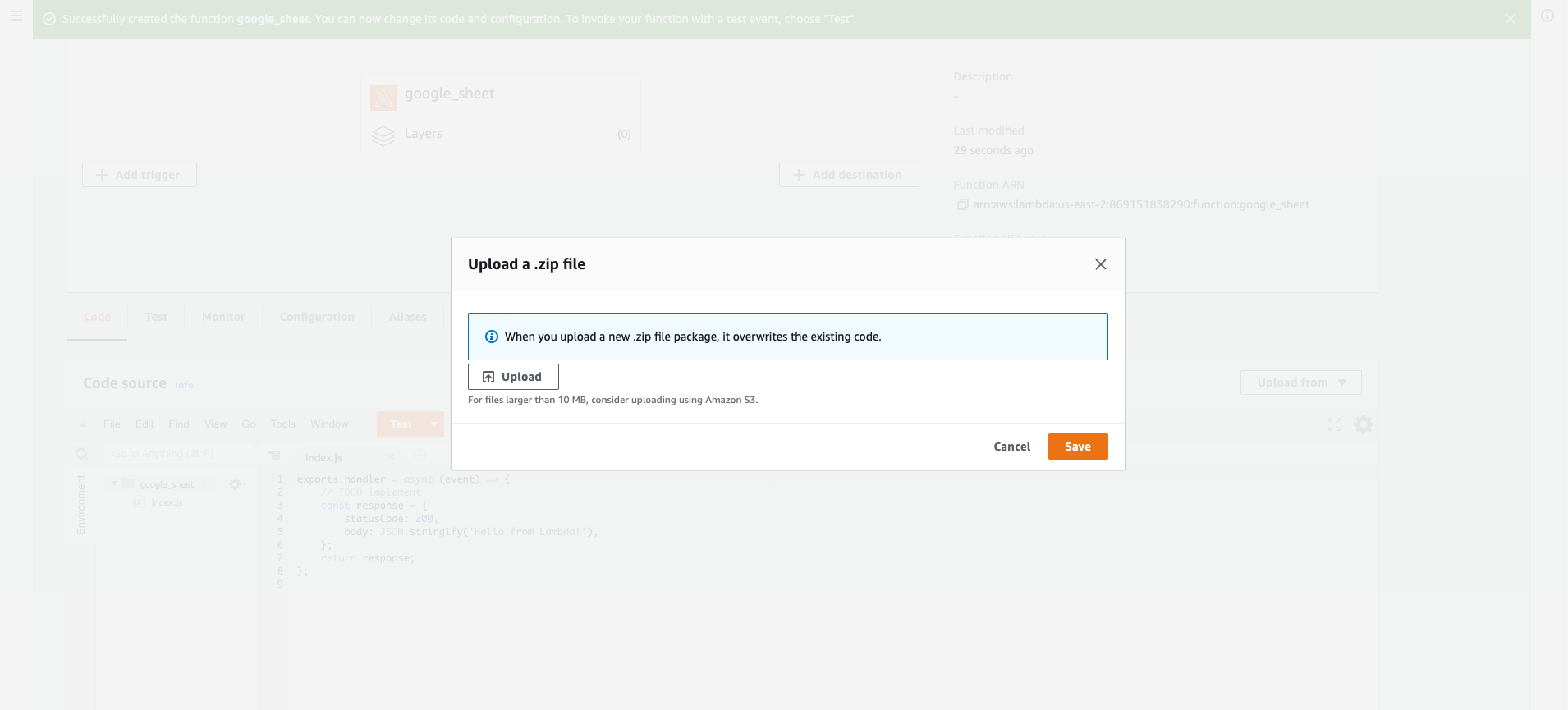Collapse the google_sheet folder tree
The width and height of the screenshot is (1568, 710).
click(x=114, y=483)
